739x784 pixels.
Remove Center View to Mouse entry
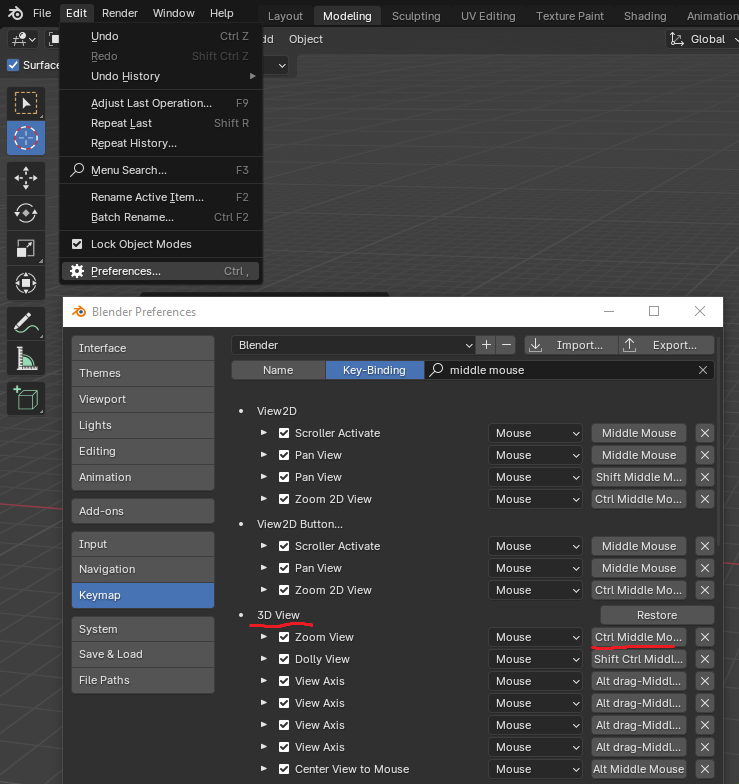click(705, 769)
